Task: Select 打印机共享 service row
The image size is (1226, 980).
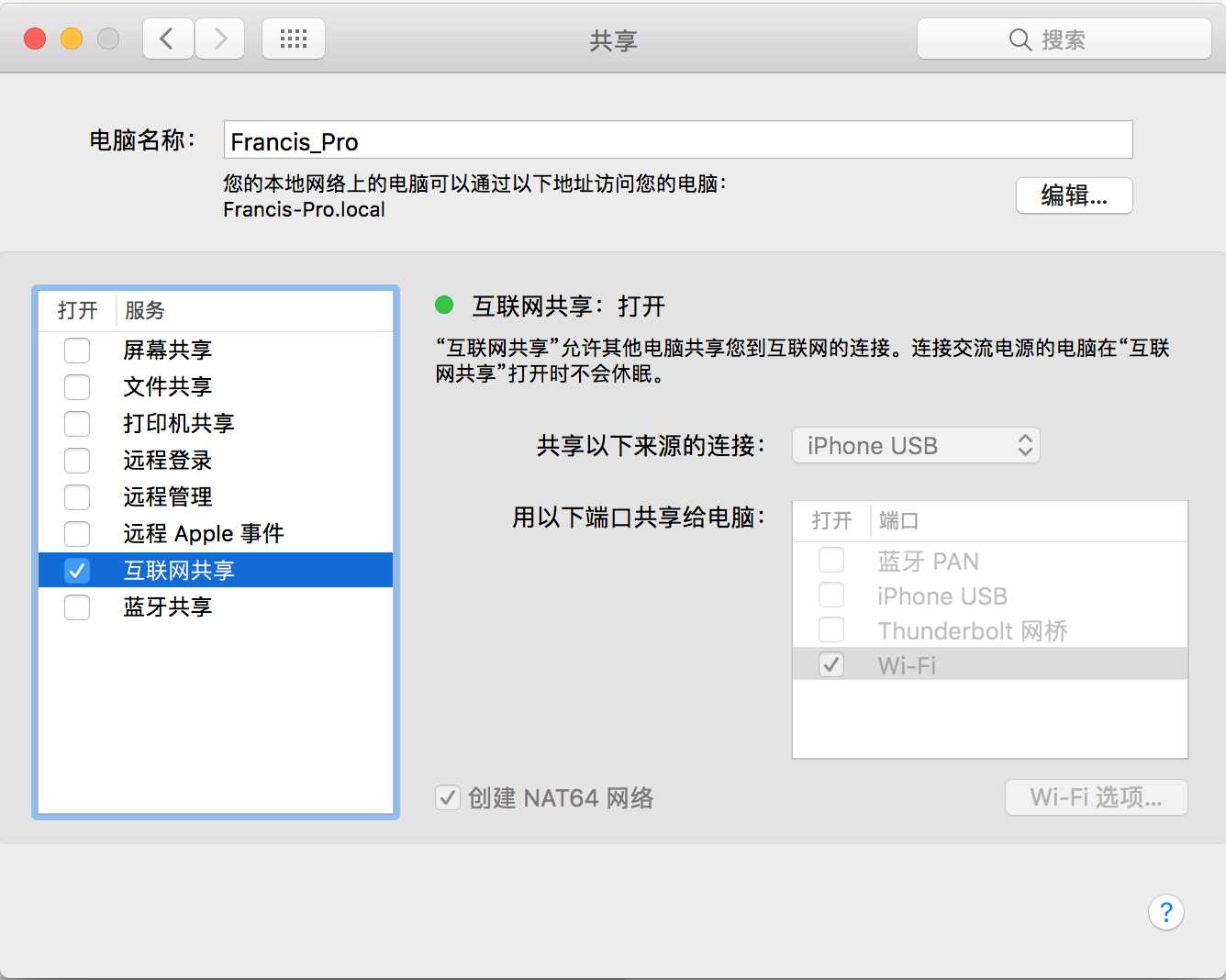Action: (216, 423)
